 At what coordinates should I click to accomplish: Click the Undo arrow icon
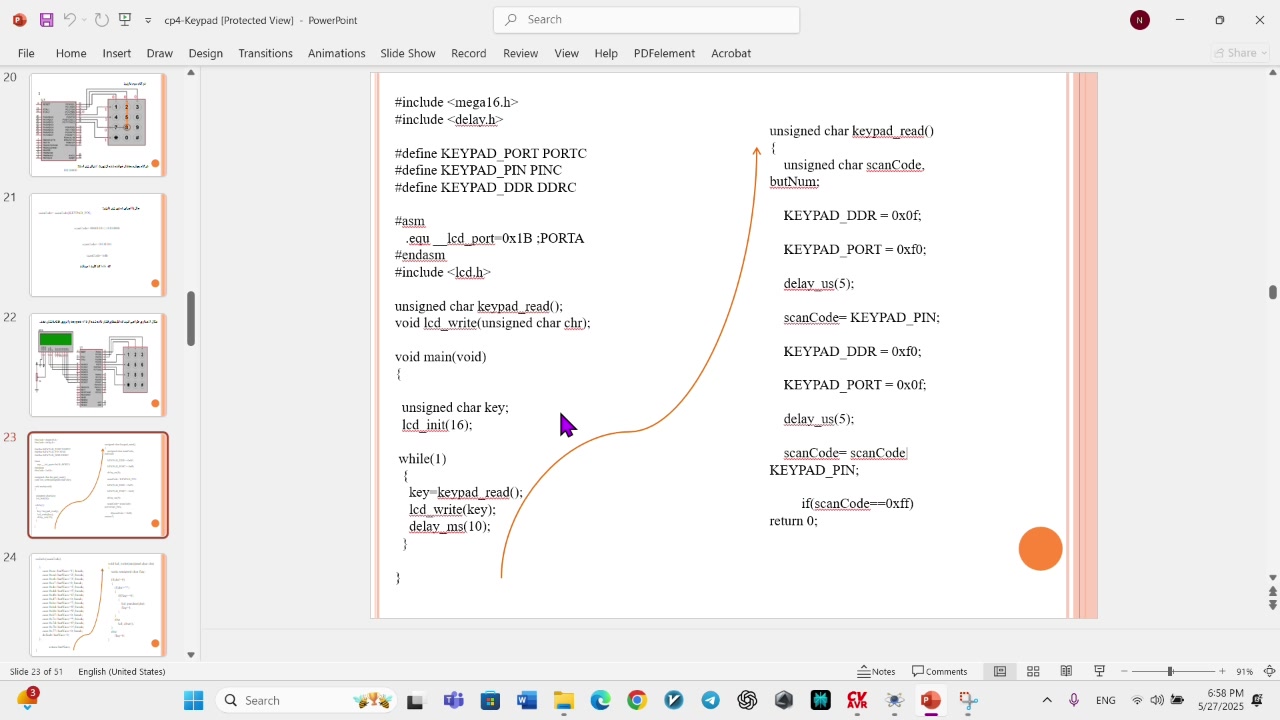pos(69,20)
